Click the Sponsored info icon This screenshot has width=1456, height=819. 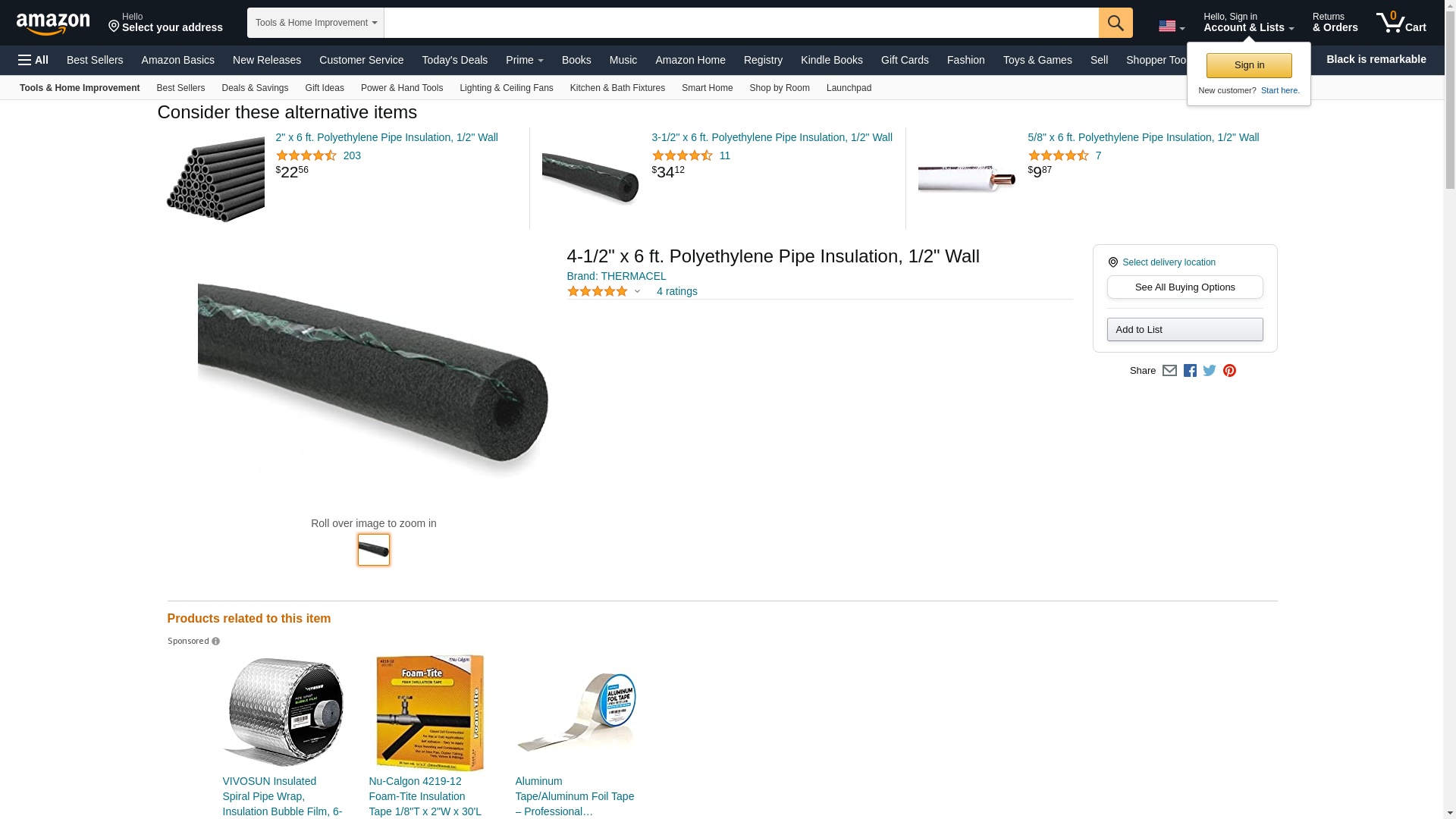click(x=215, y=642)
